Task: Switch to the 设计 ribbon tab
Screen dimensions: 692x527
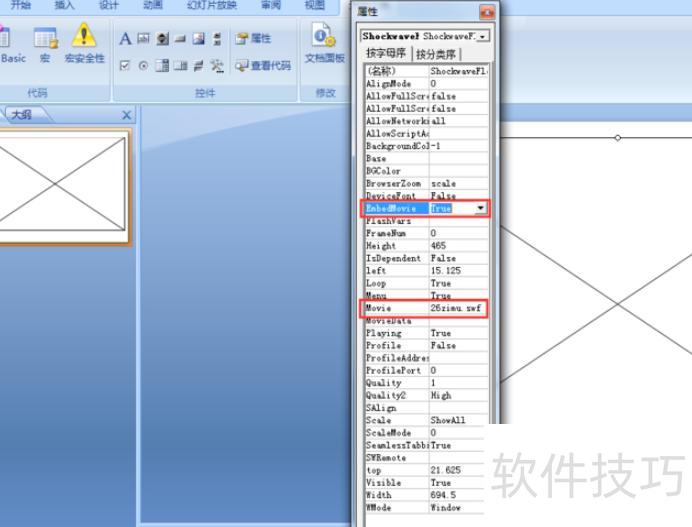Action: (109, 5)
